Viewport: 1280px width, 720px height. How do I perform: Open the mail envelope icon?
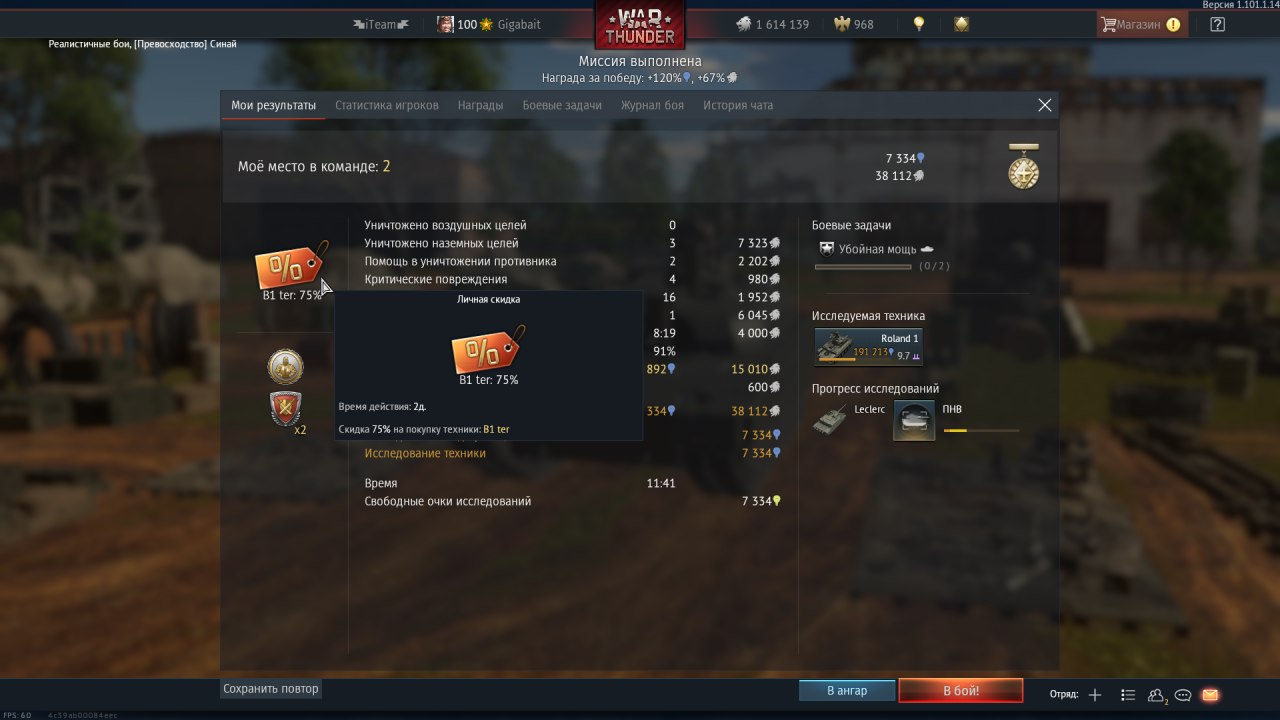(x=1210, y=695)
